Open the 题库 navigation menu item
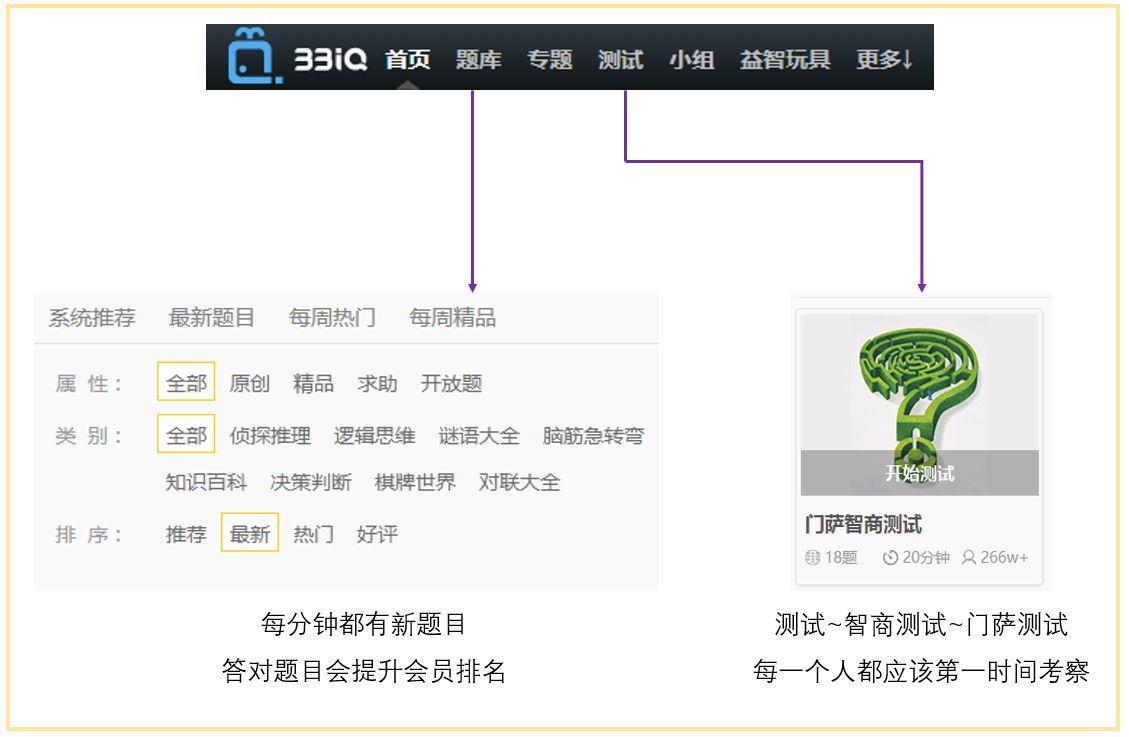This screenshot has width=1129, height=737. pos(478,60)
